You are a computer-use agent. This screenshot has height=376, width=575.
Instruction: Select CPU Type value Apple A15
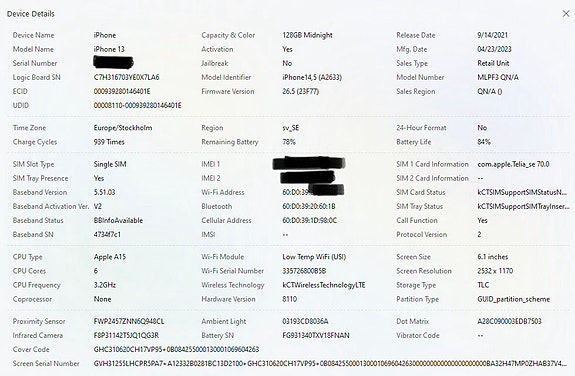pyautogui.click(x=110, y=257)
